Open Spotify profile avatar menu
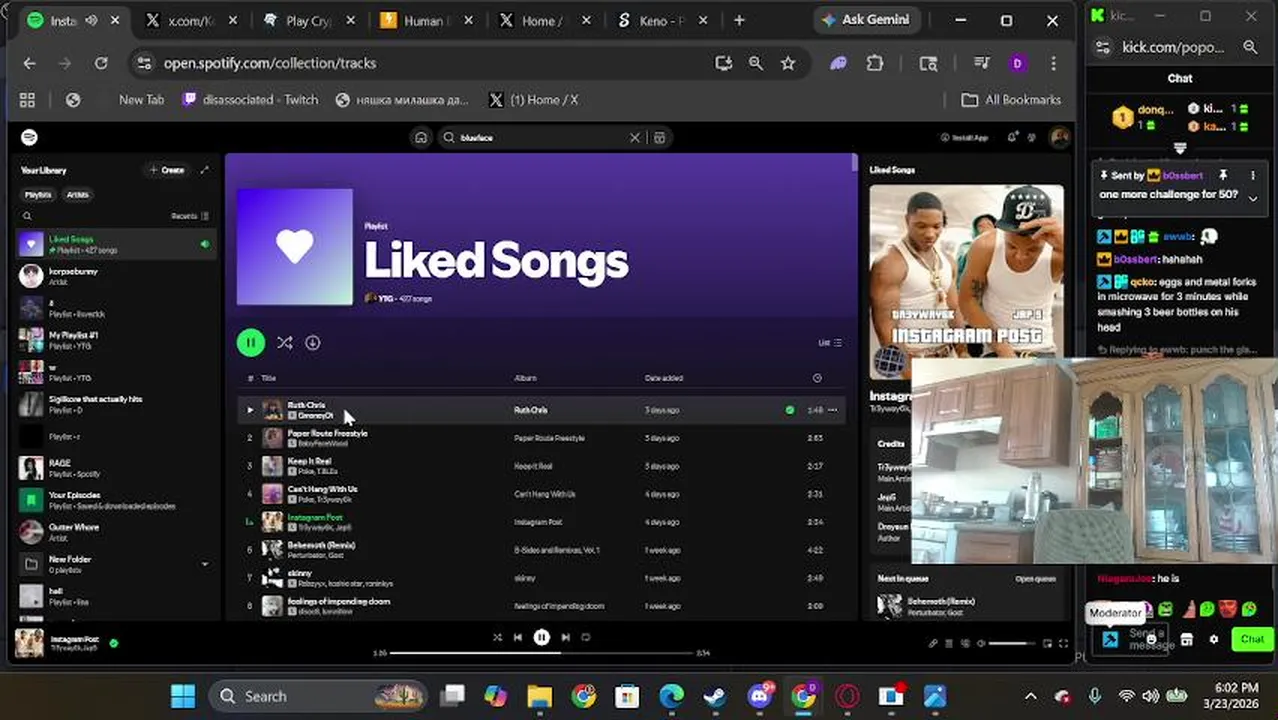Image resolution: width=1278 pixels, height=720 pixels. click(x=1059, y=138)
